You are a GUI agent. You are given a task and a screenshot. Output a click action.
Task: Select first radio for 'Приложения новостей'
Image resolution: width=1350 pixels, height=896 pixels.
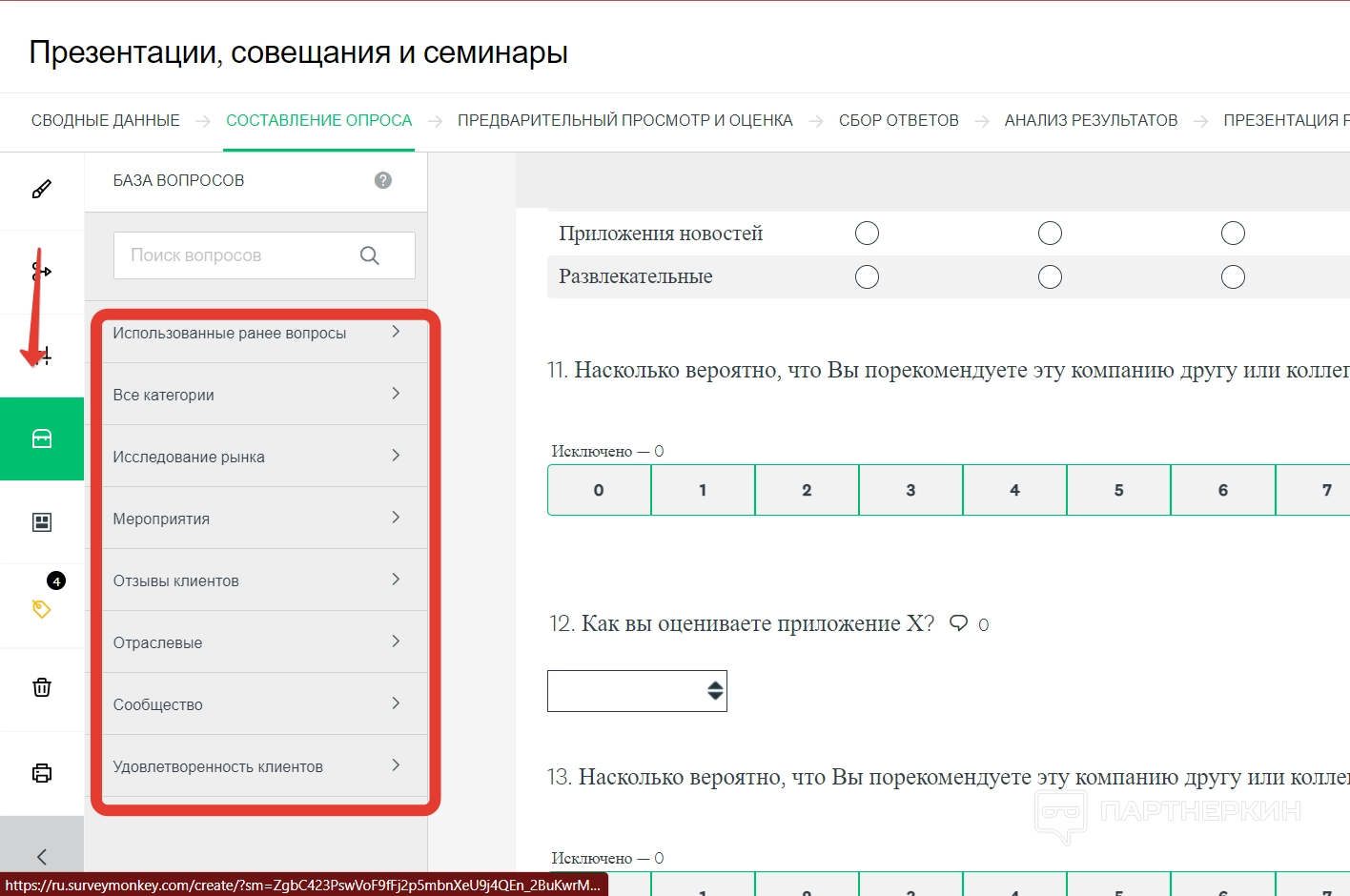pyautogui.click(x=867, y=234)
